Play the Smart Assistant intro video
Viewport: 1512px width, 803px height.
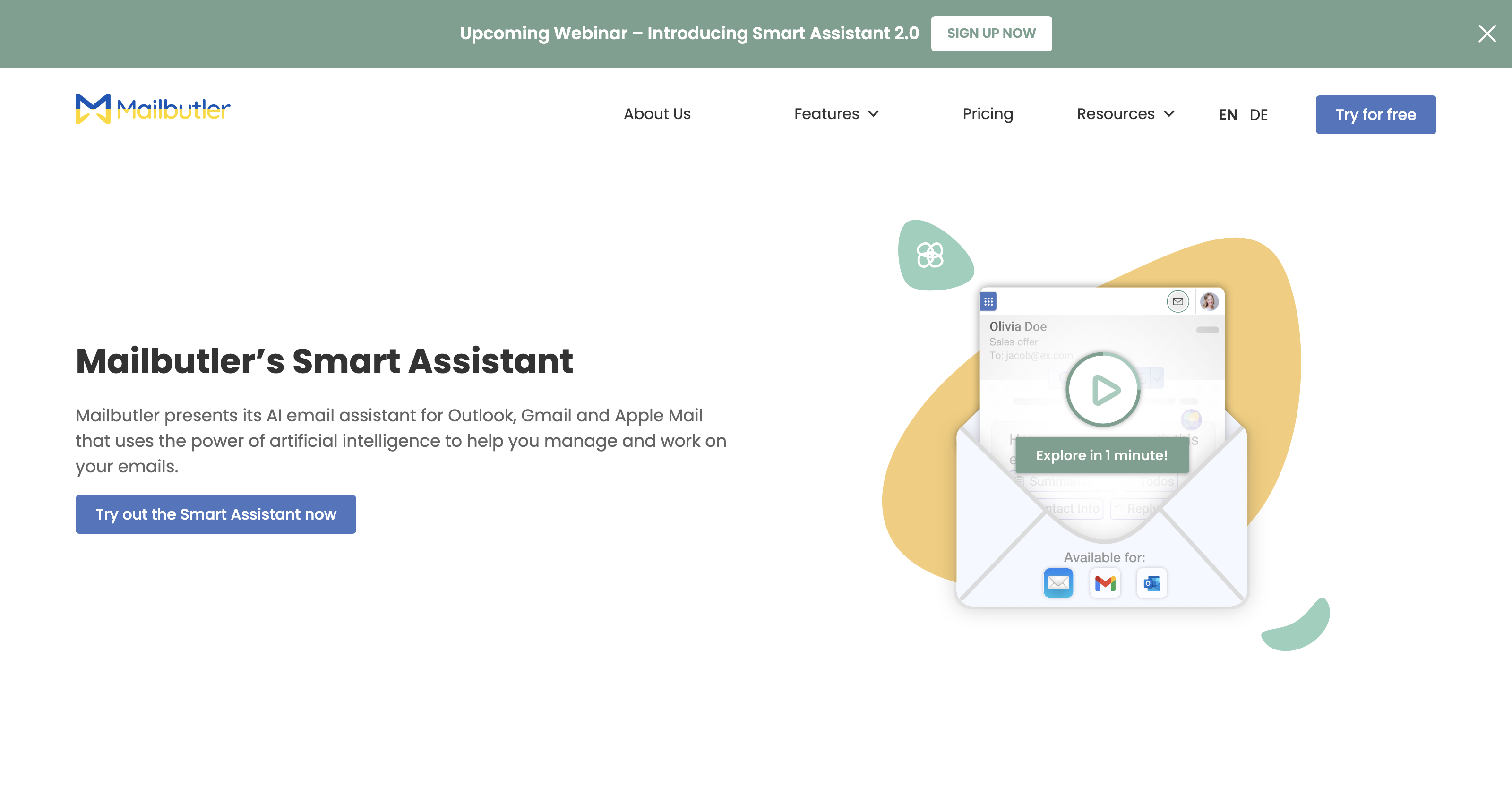(x=1103, y=390)
